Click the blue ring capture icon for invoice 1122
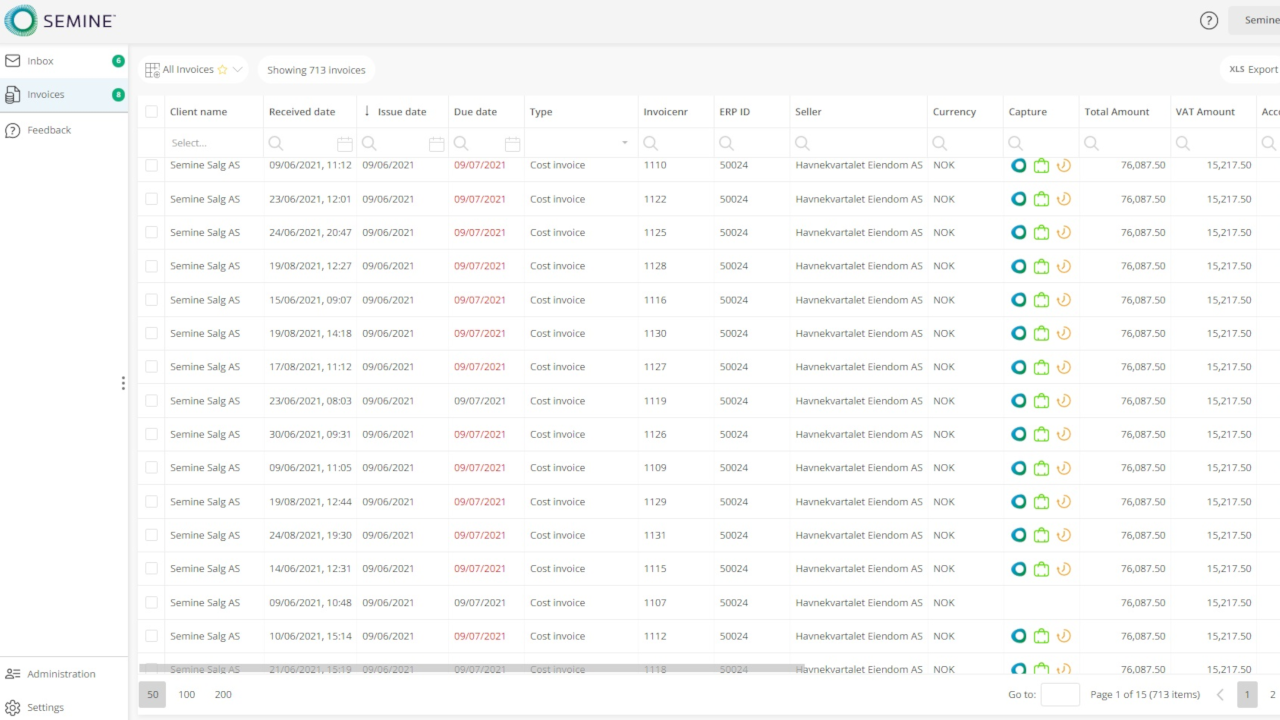This screenshot has height=720, width=1280. coord(1019,199)
